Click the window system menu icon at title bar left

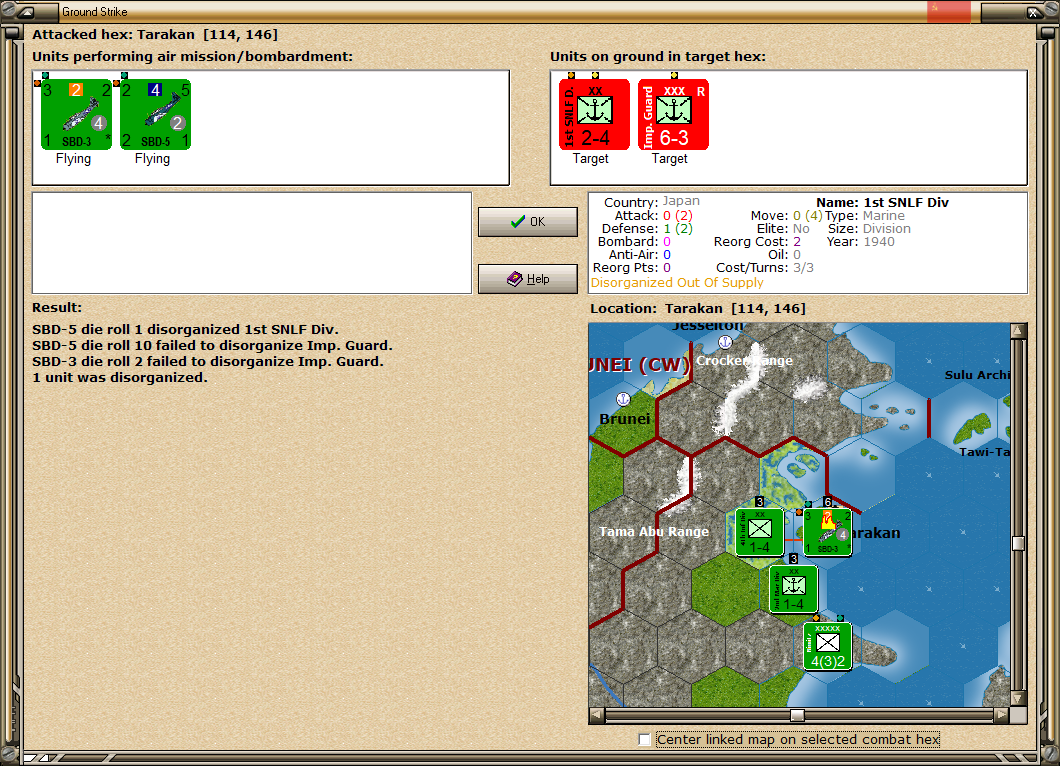coord(27,11)
